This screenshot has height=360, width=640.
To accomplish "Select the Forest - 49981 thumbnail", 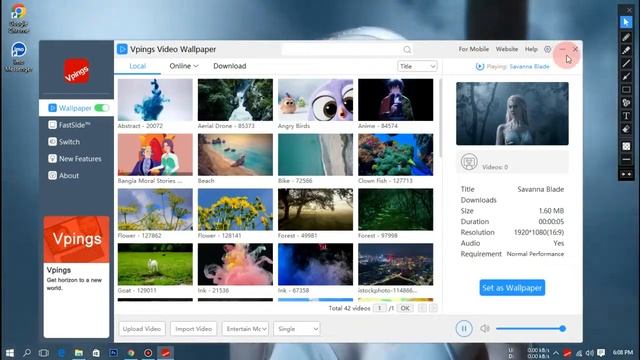I will (x=316, y=209).
